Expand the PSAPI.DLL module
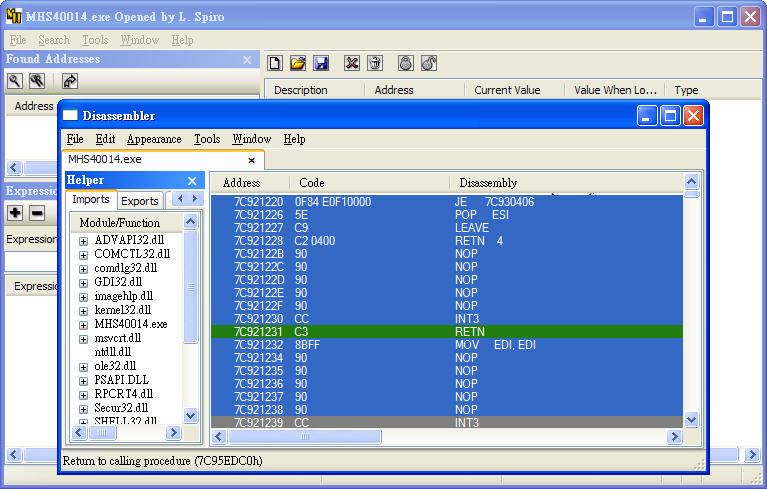 (83, 381)
